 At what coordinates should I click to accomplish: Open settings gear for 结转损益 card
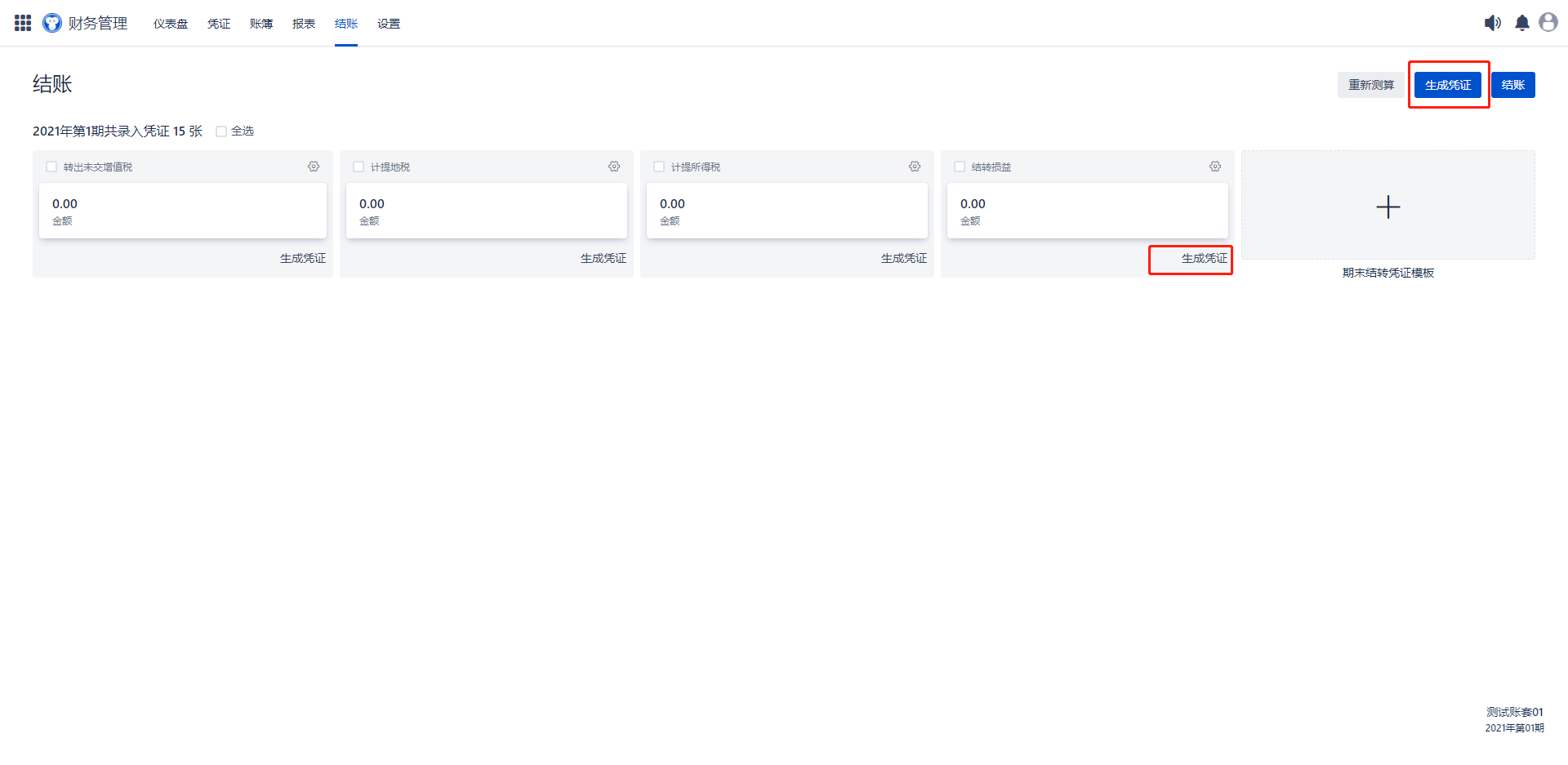click(x=1215, y=167)
